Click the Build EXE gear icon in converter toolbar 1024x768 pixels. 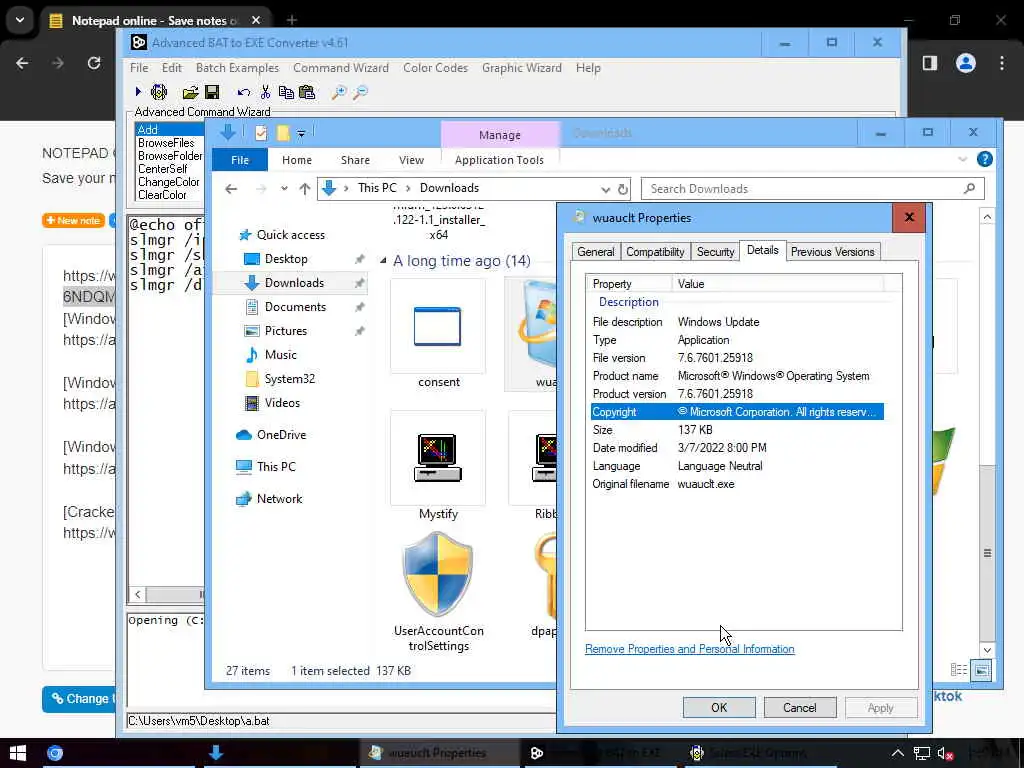[x=159, y=92]
